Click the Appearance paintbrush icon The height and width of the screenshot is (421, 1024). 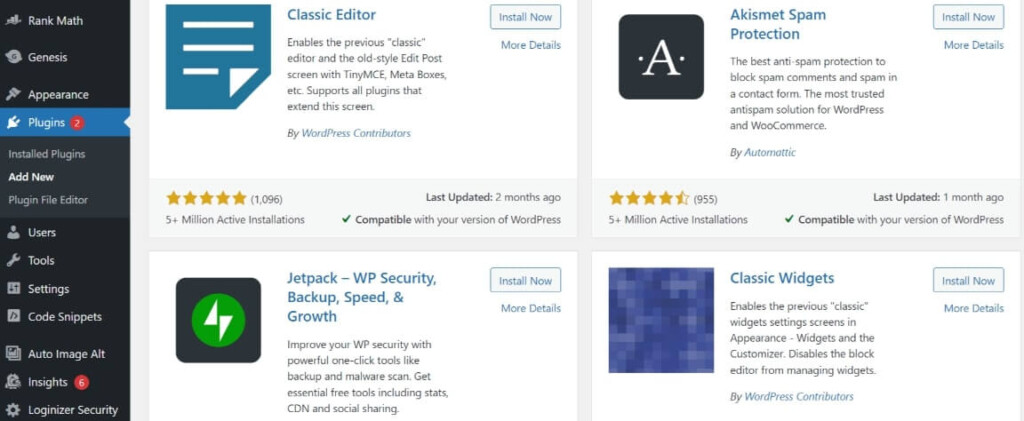click(13, 95)
